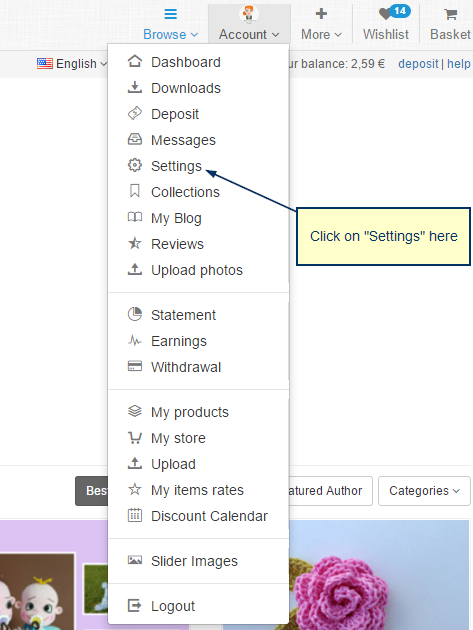
Task: Click the Messages inbox icon
Action: pyautogui.click(x=135, y=139)
